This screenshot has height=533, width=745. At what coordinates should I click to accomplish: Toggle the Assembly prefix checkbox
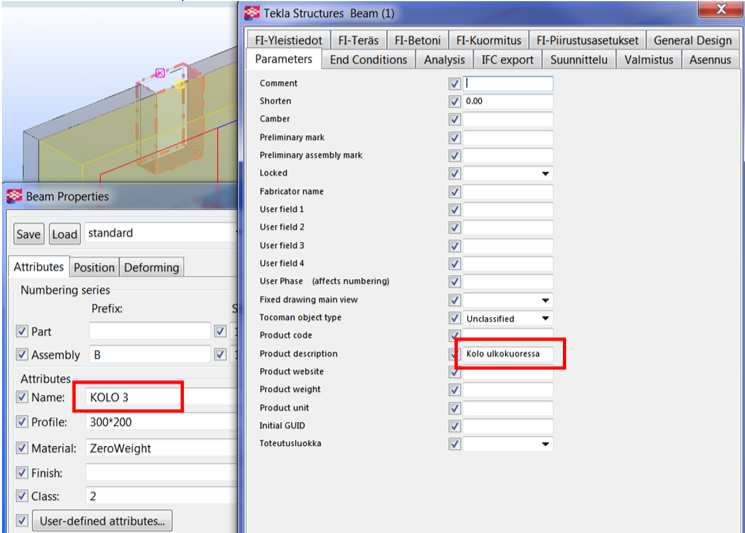point(22,354)
